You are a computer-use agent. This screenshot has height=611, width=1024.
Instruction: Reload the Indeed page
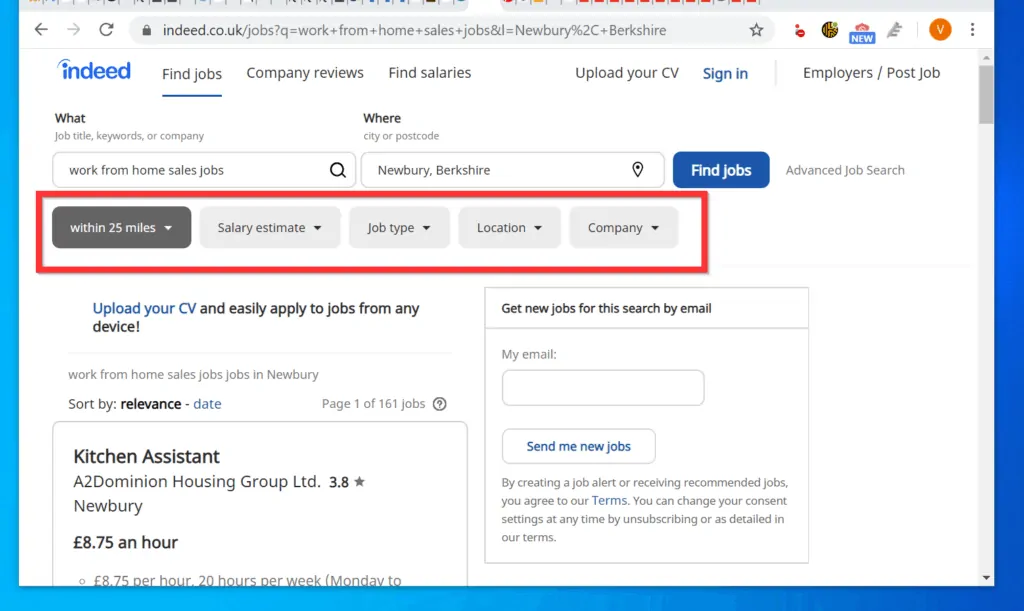106,30
